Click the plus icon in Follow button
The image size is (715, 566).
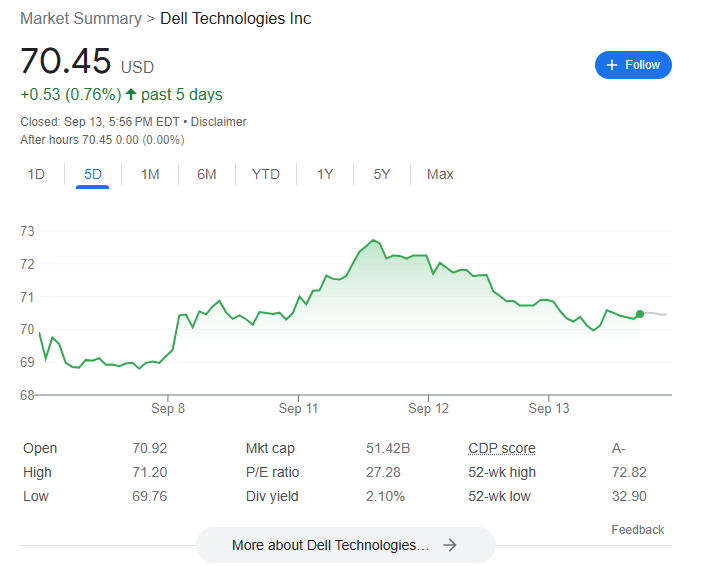pyautogui.click(x=611, y=65)
